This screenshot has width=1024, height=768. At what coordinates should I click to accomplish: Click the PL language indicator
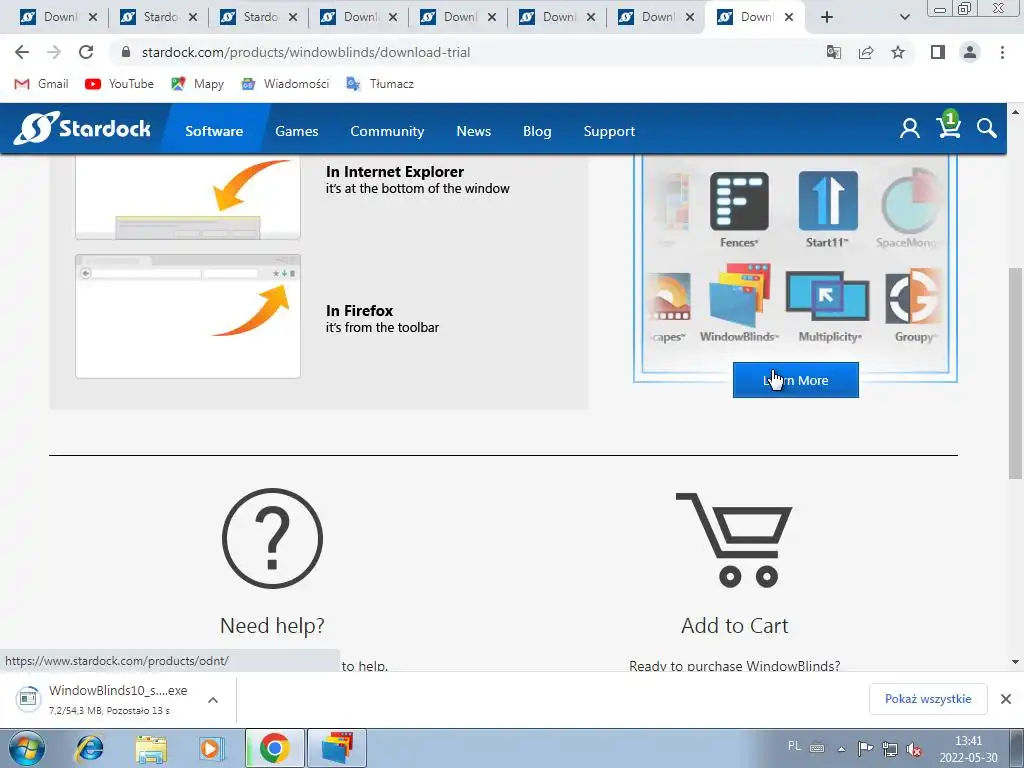(794, 746)
